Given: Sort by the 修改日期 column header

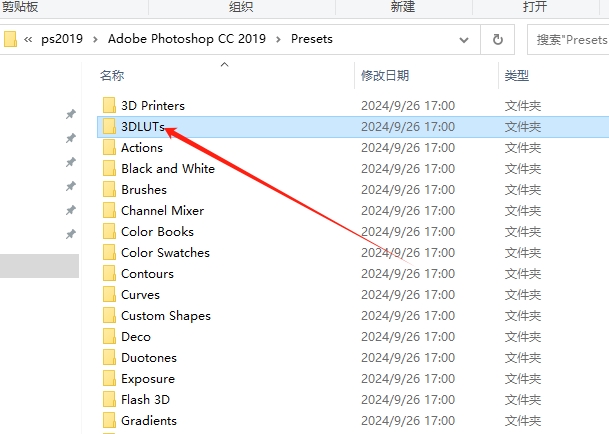Looking at the screenshot, I should point(385,75).
